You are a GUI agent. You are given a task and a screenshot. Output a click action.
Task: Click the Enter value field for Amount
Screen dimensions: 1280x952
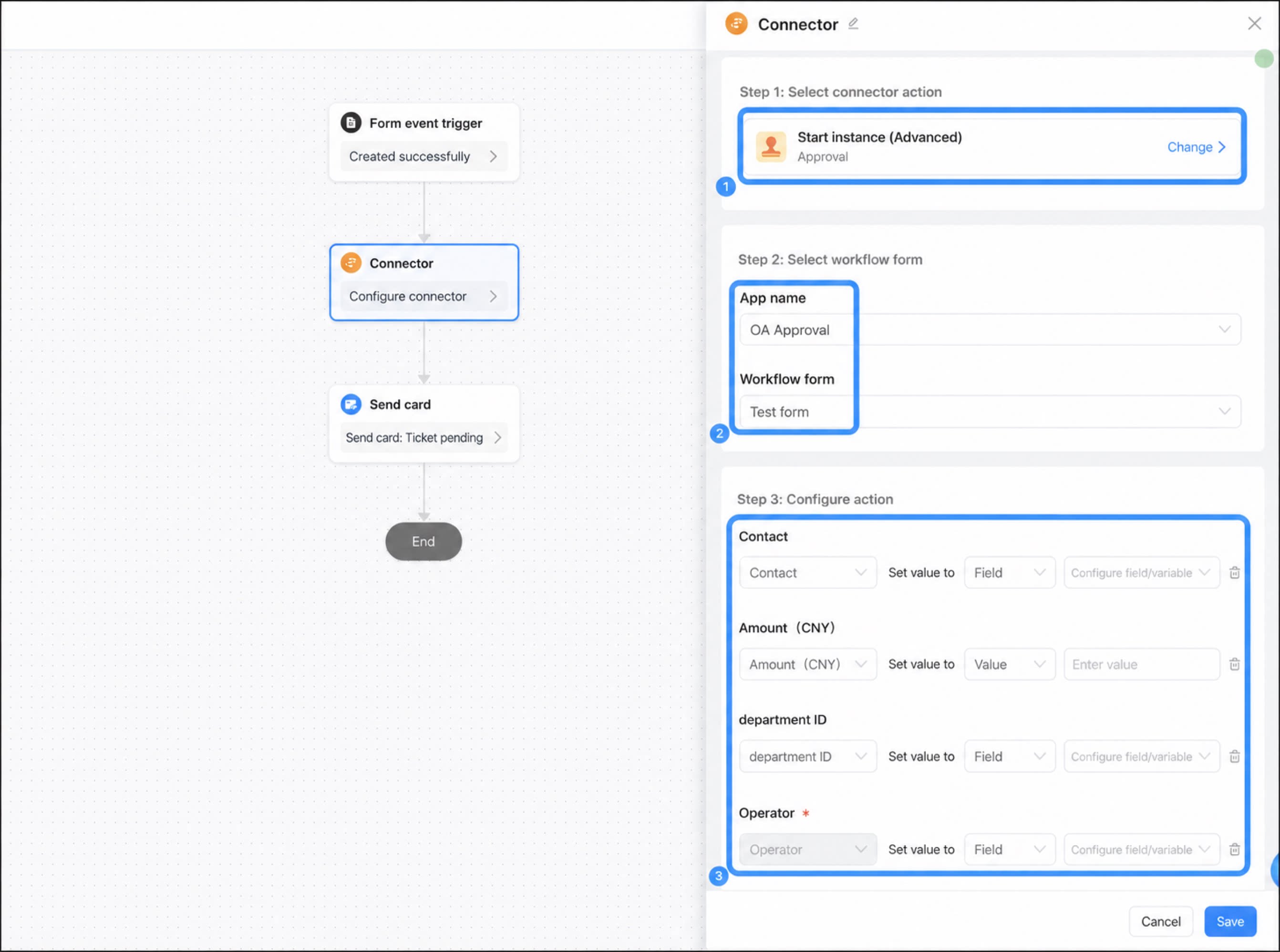pos(1141,664)
